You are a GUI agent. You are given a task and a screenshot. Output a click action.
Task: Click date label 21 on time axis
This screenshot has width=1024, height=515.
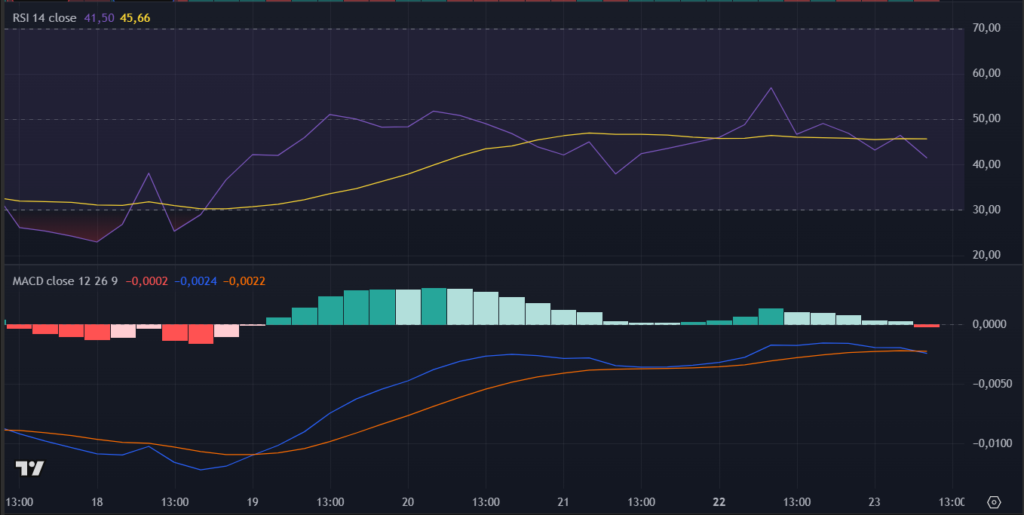(x=564, y=502)
